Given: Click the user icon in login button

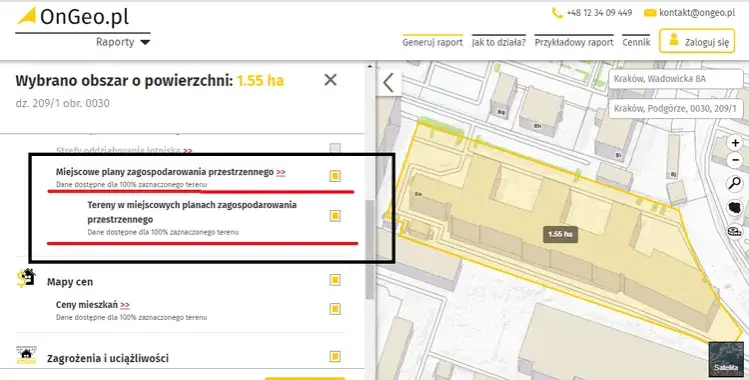Looking at the screenshot, I should (x=674, y=40).
